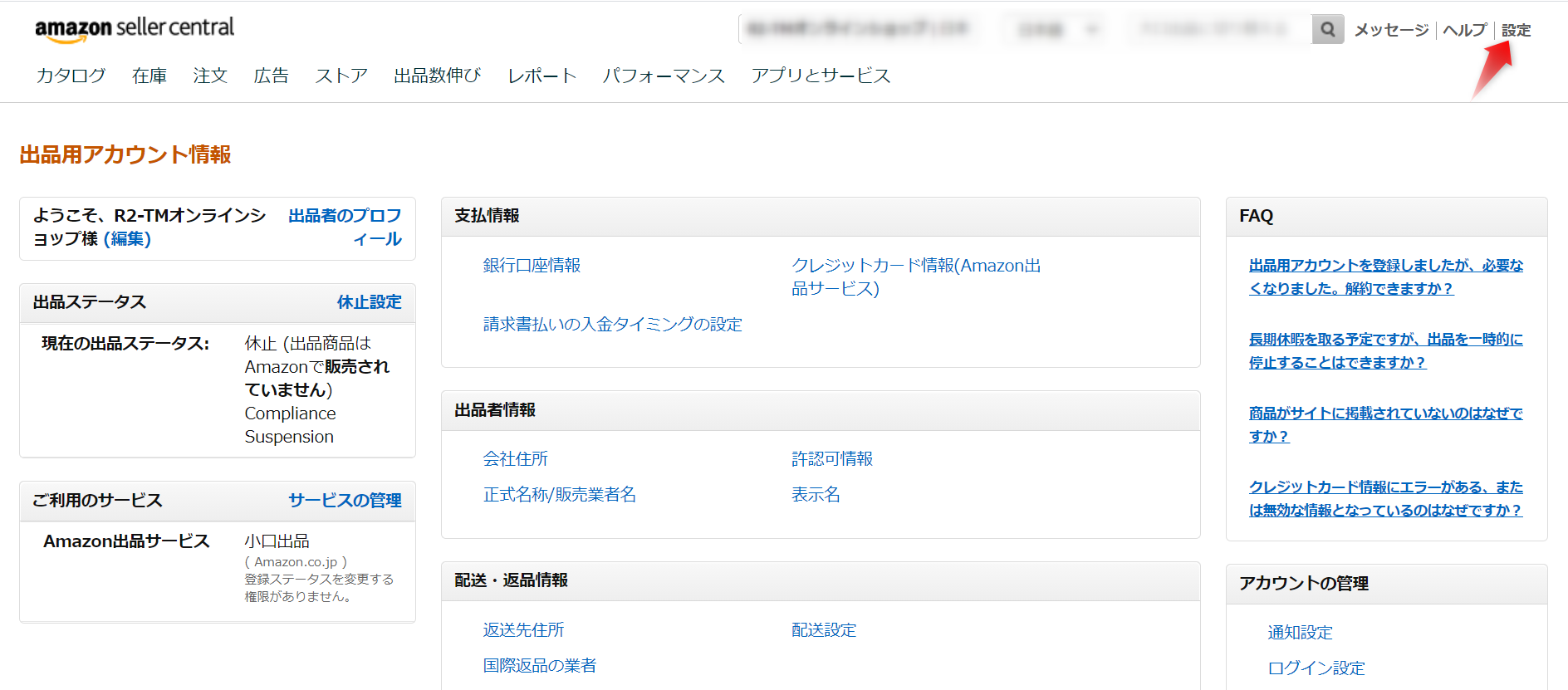
Task: Click the search input field in header
Action: point(1217,30)
